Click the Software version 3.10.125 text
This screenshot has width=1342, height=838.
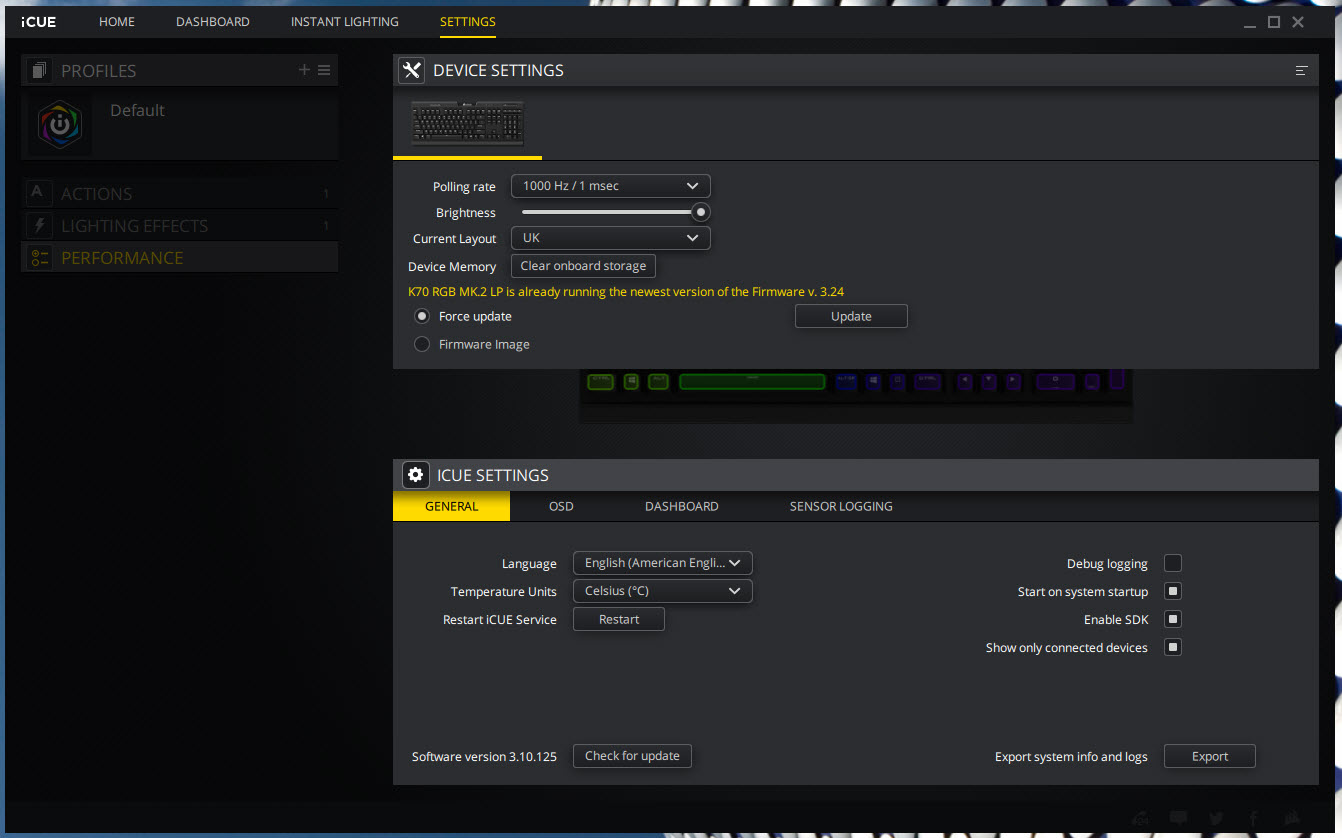click(x=484, y=757)
